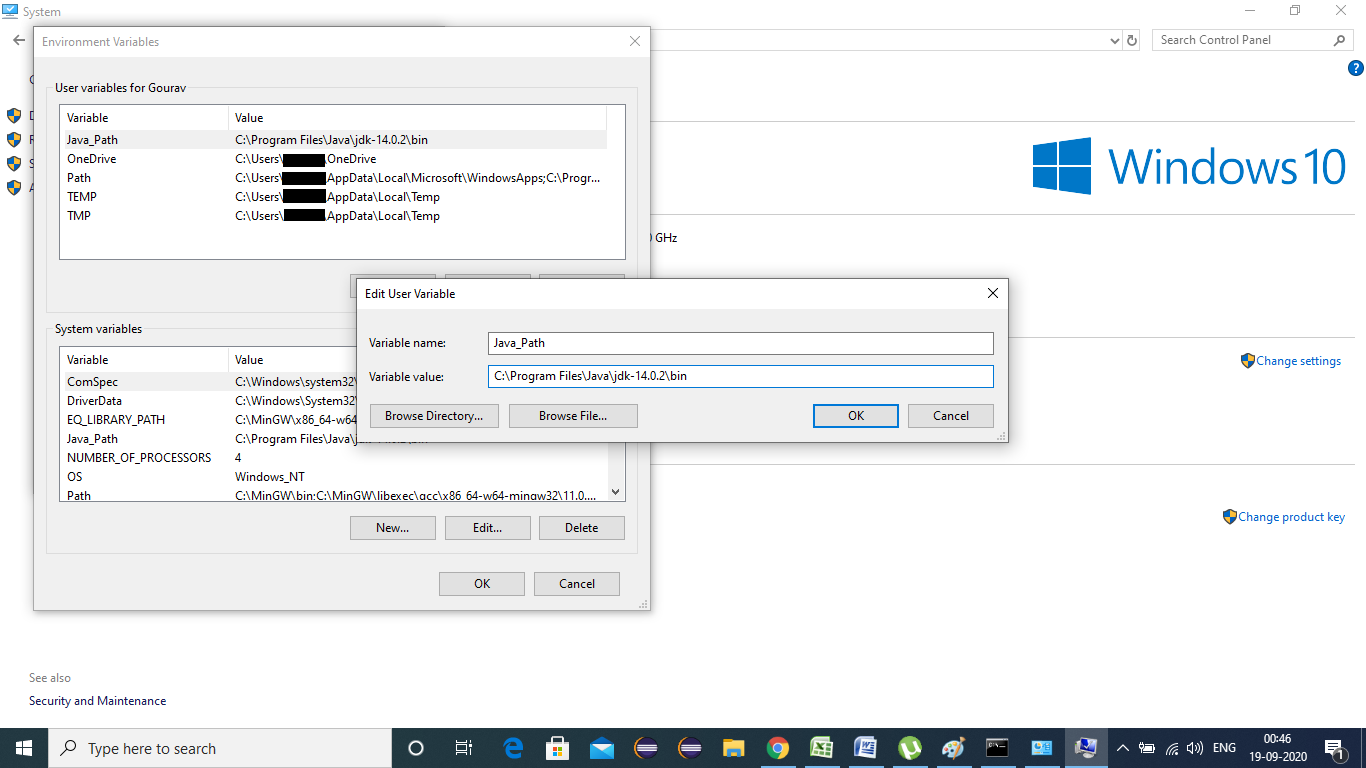Click Edit... under System variables
Screen dimensions: 1366x768
[487, 528]
